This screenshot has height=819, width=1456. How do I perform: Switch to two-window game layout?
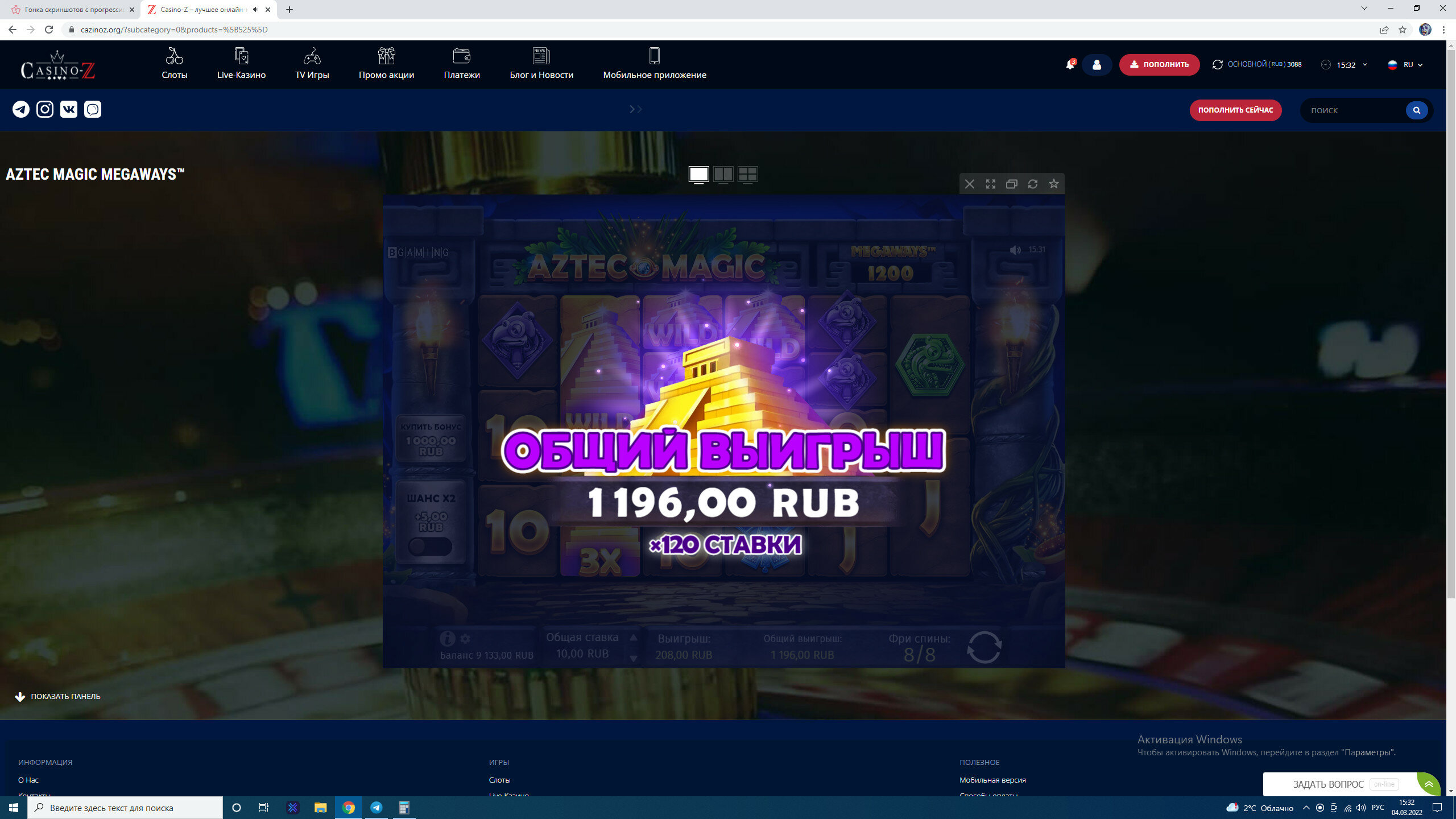(x=723, y=174)
